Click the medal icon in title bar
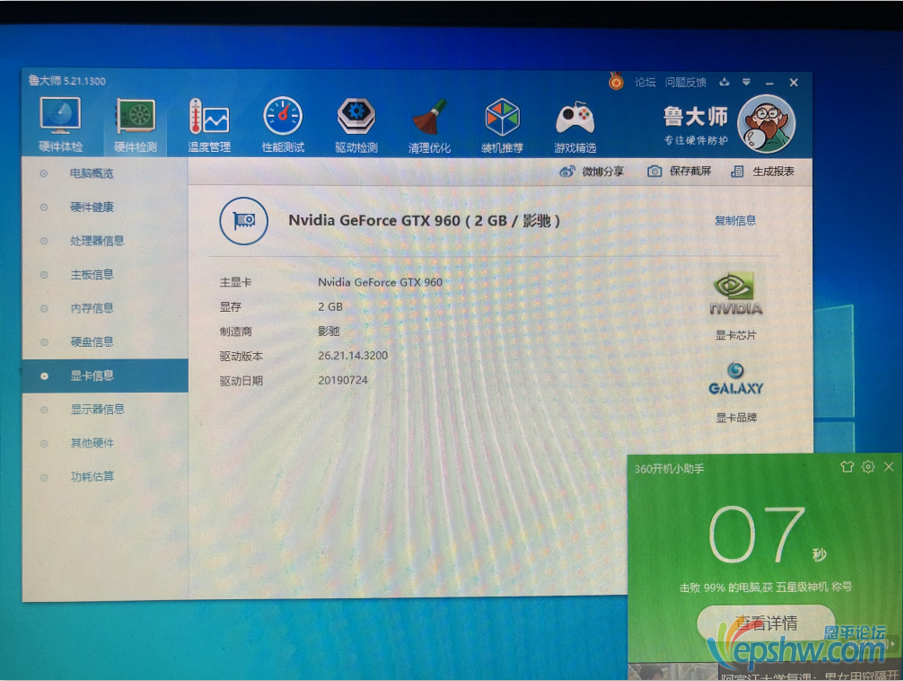The width and height of the screenshot is (903, 681). tap(616, 81)
